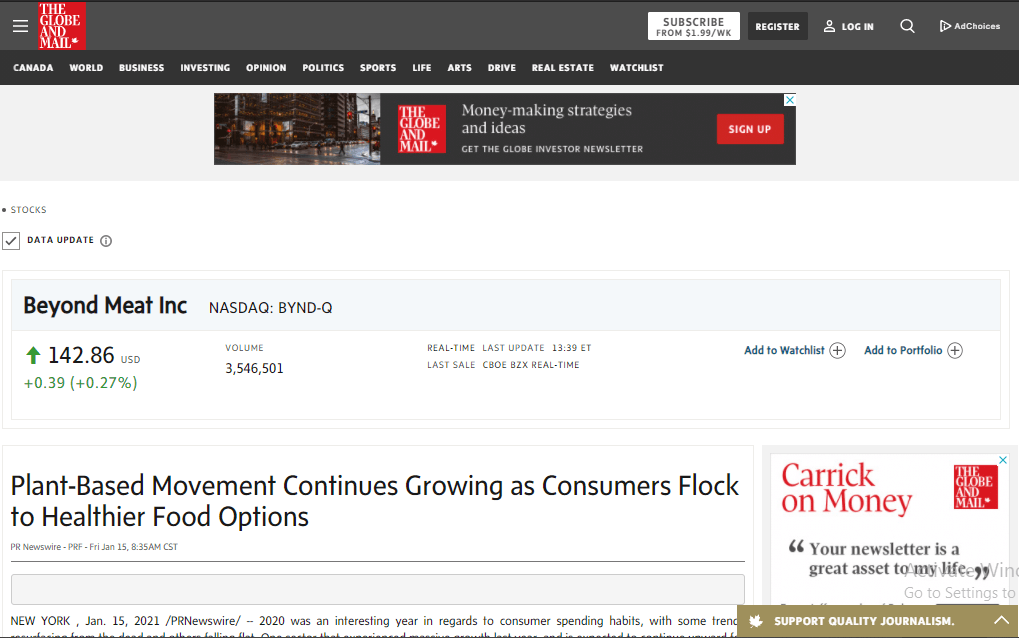Image resolution: width=1019 pixels, height=638 pixels.
Task: Open the Canada section
Action: 33,68
